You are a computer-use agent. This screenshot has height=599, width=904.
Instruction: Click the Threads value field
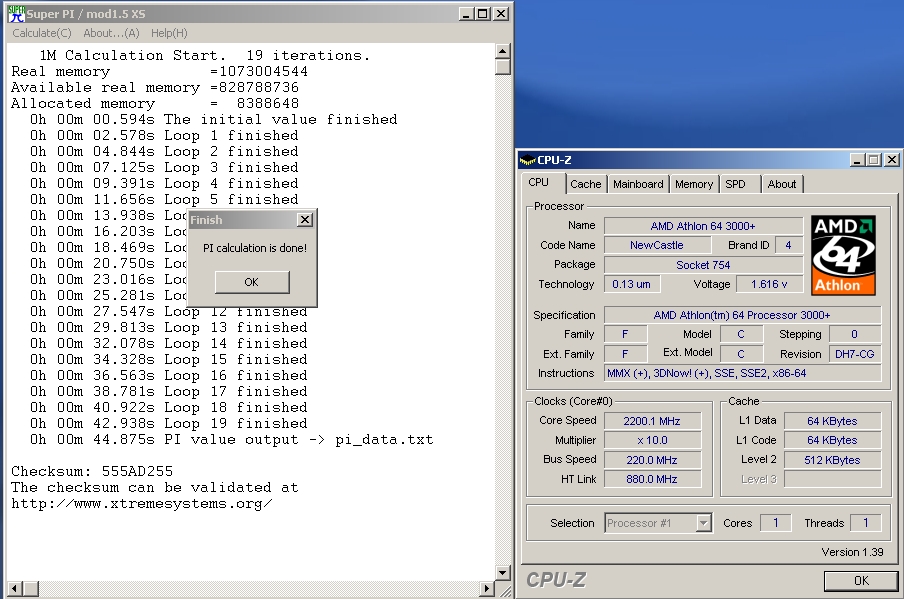click(x=865, y=523)
